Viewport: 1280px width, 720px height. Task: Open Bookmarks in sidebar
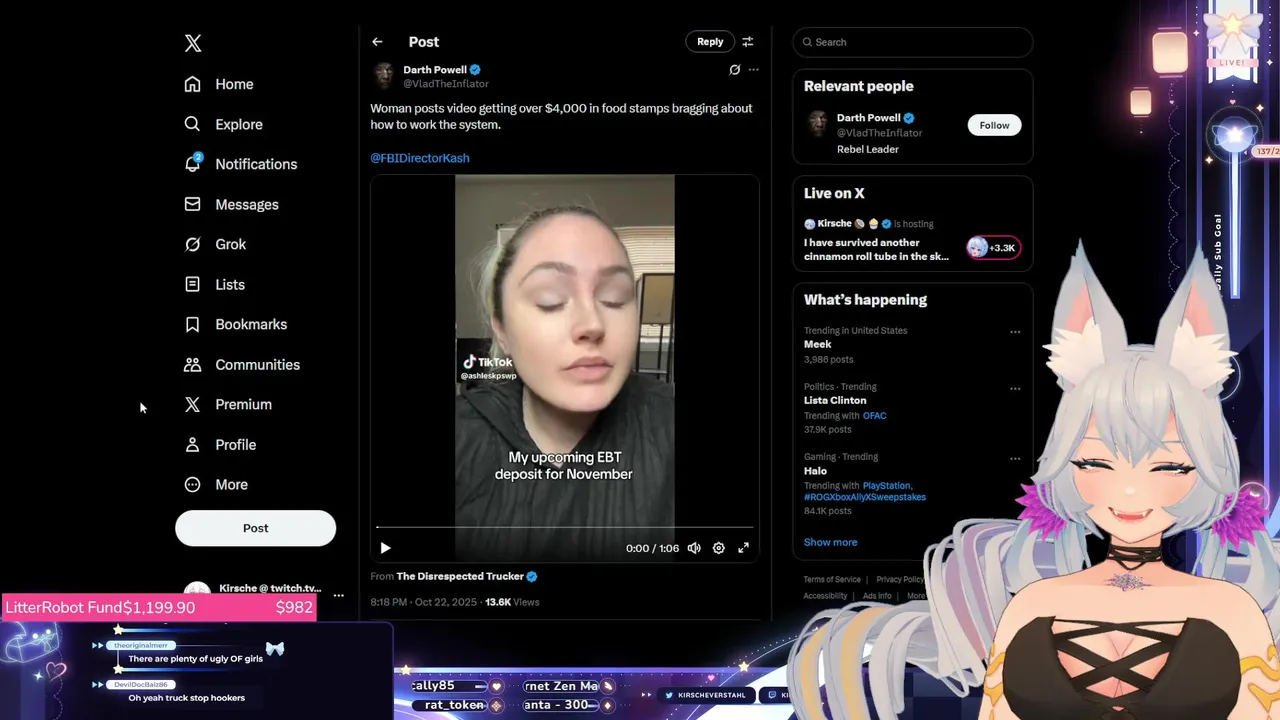tap(235, 324)
